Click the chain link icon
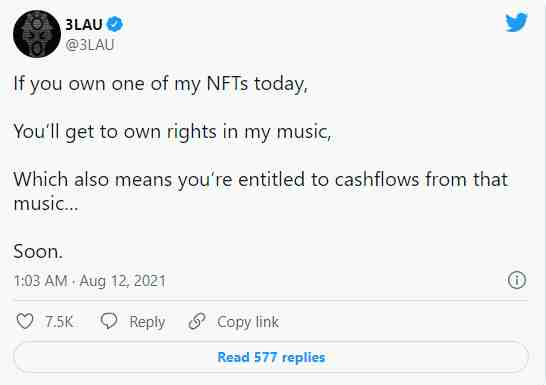Screen dimensions: 546x385 coord(197,321)
